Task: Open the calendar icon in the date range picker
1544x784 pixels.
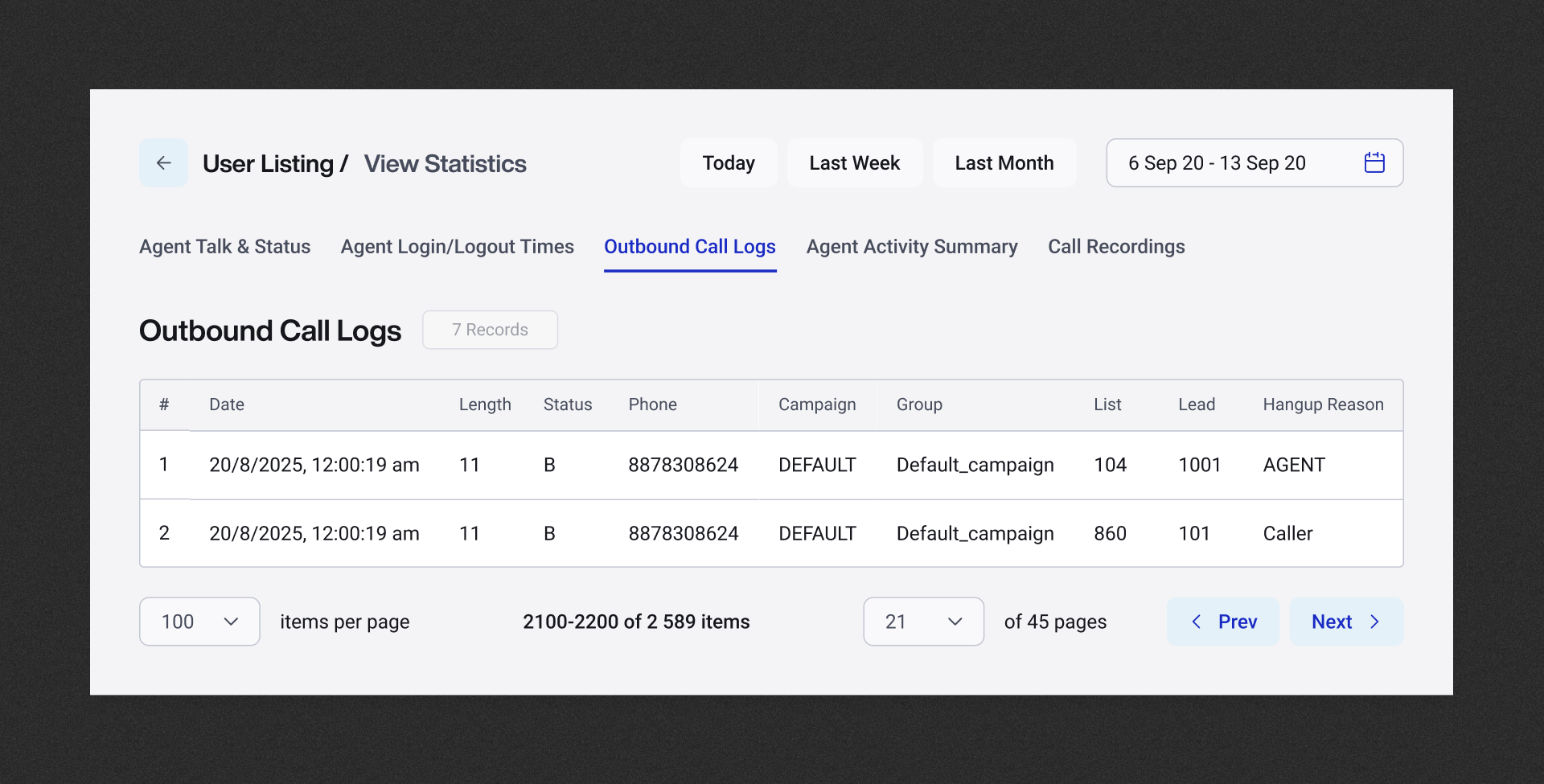Action: pyautogui.click(x=1375, y=162)
